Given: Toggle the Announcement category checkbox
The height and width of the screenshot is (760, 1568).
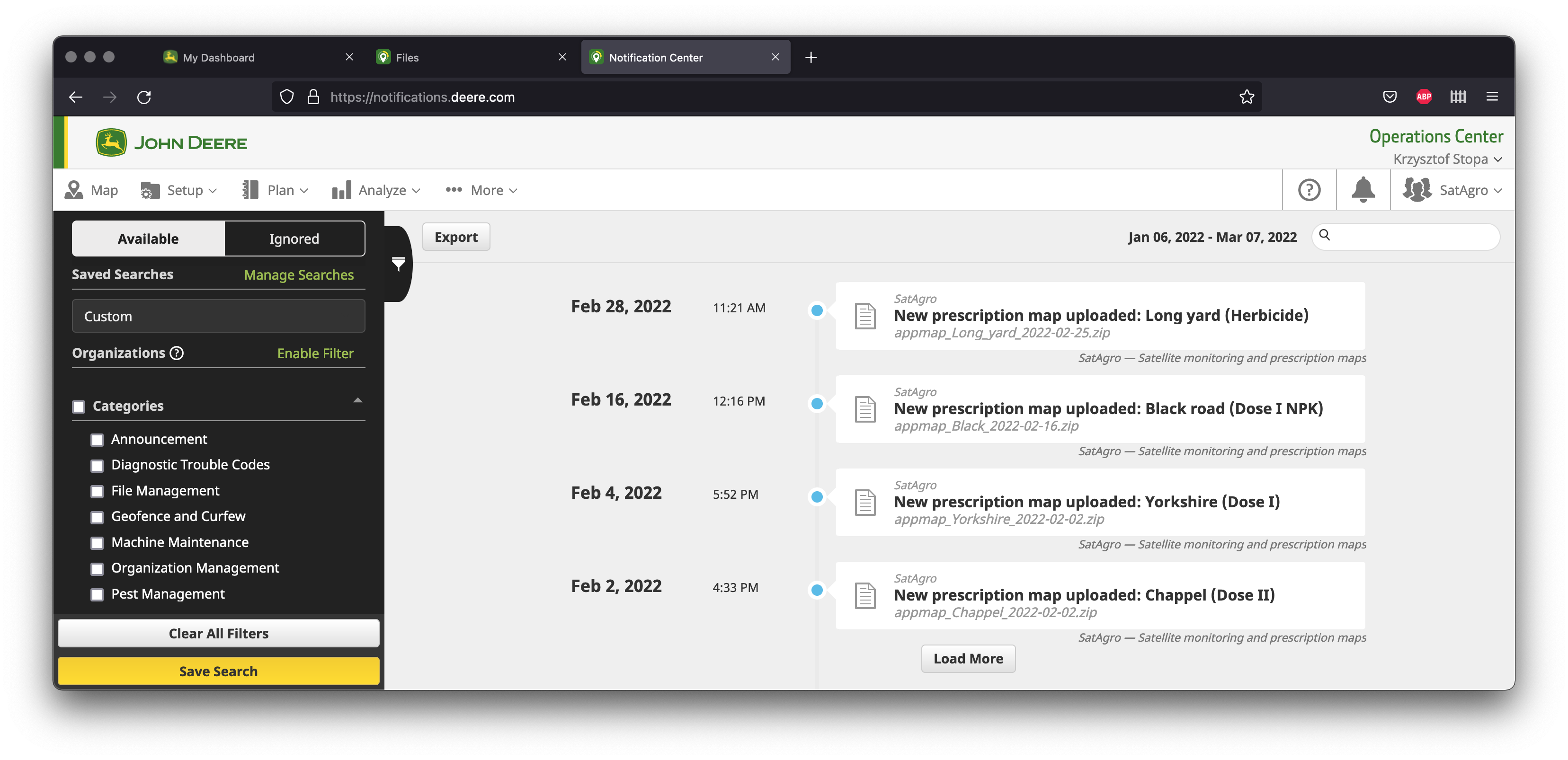Looking at the screenshot, I should pyautogui.click(x=97, y=438).
